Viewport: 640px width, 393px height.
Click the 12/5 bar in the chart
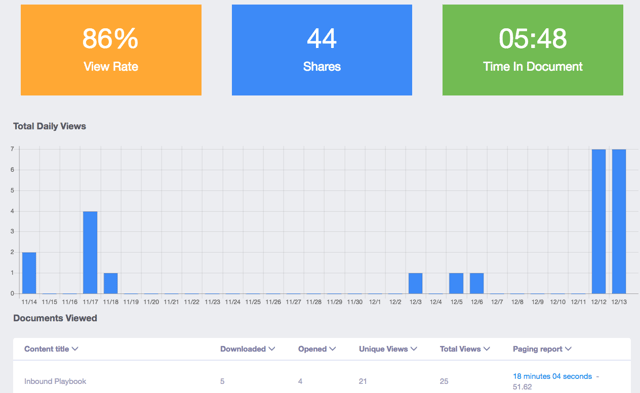456,283
